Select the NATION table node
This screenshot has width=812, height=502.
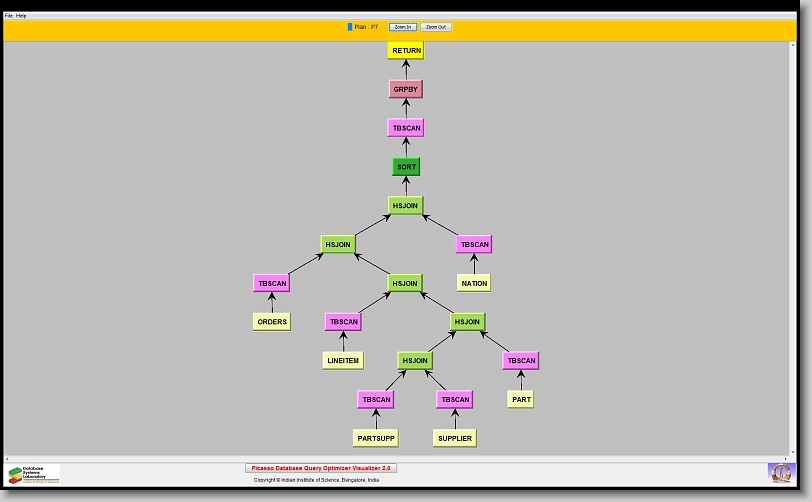pyautogui.click(x=474, y=283)
